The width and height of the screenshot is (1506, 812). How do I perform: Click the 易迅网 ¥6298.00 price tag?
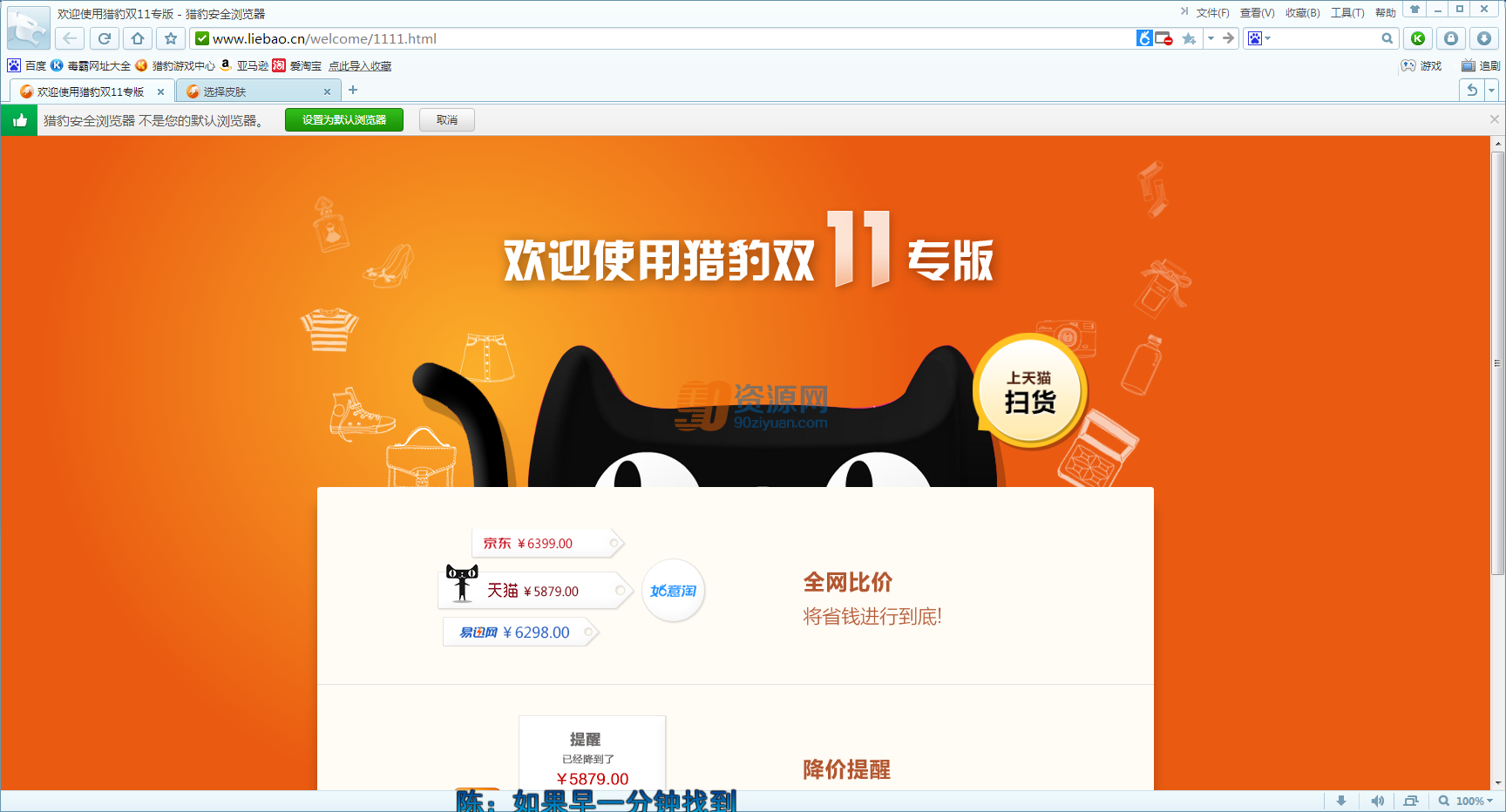tap(521, 632)
